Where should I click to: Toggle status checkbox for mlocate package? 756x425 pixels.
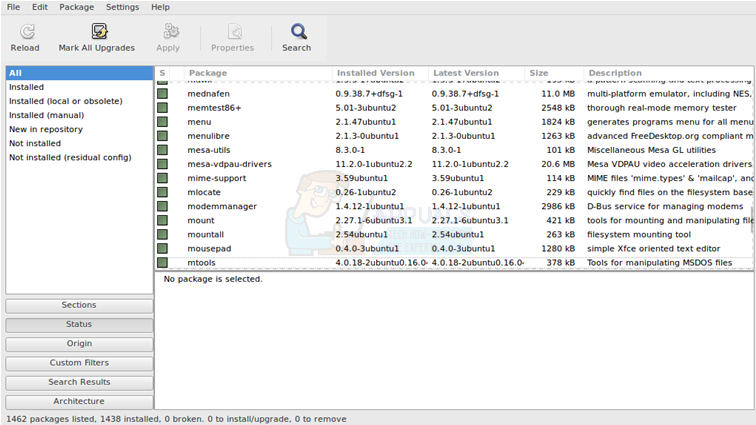[x=162, y=192]
